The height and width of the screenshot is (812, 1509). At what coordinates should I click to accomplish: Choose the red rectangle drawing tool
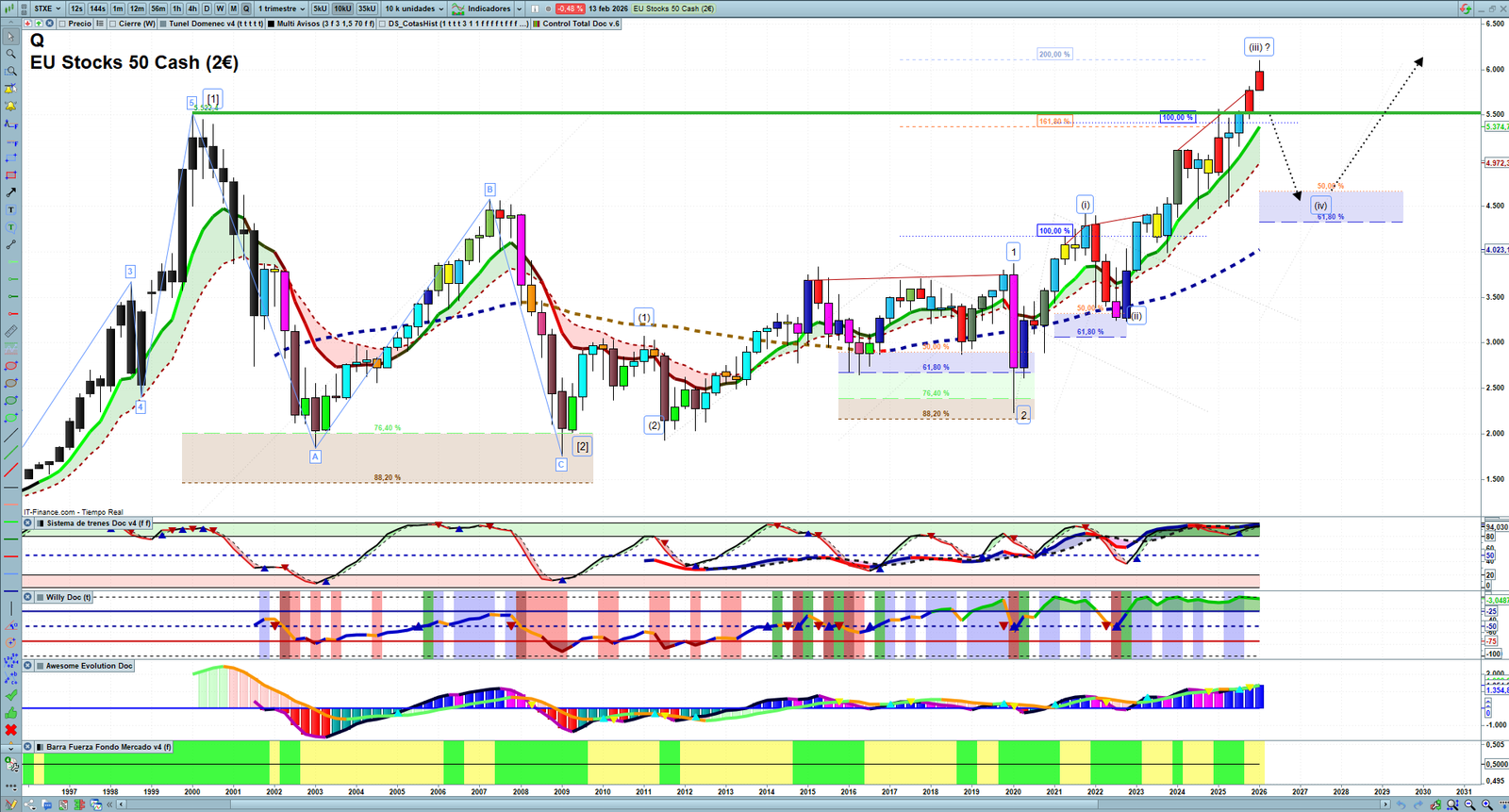click(x=10, y=175)
